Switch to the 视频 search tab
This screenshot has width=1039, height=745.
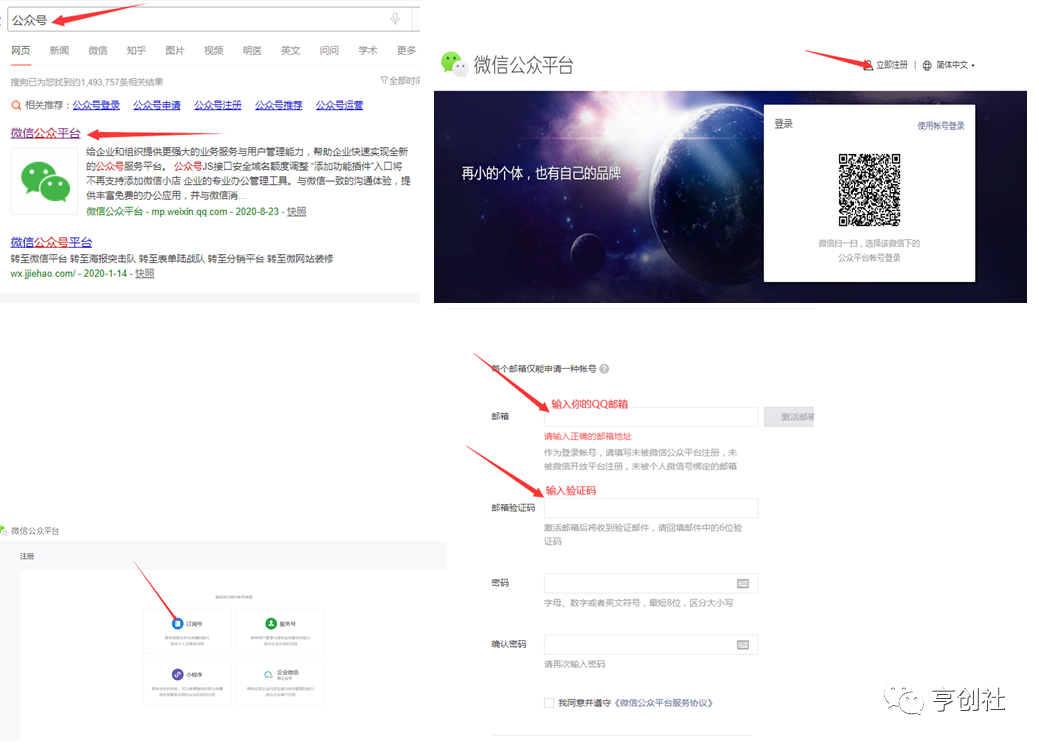[213, 50]
